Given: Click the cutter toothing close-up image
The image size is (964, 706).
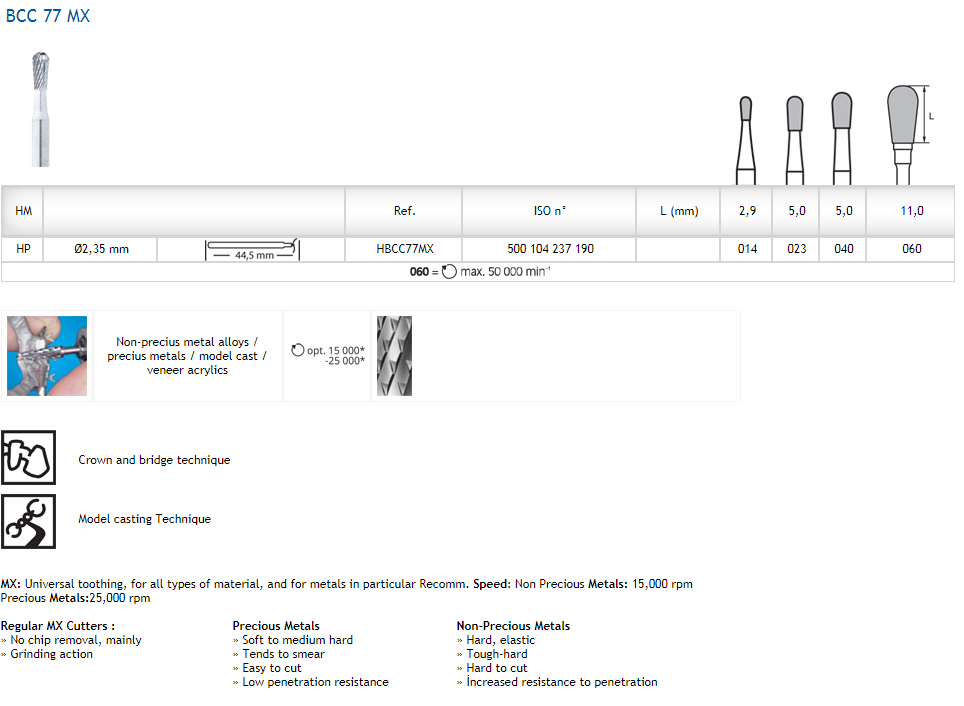Looking at the screenshot, I should 394,356.
